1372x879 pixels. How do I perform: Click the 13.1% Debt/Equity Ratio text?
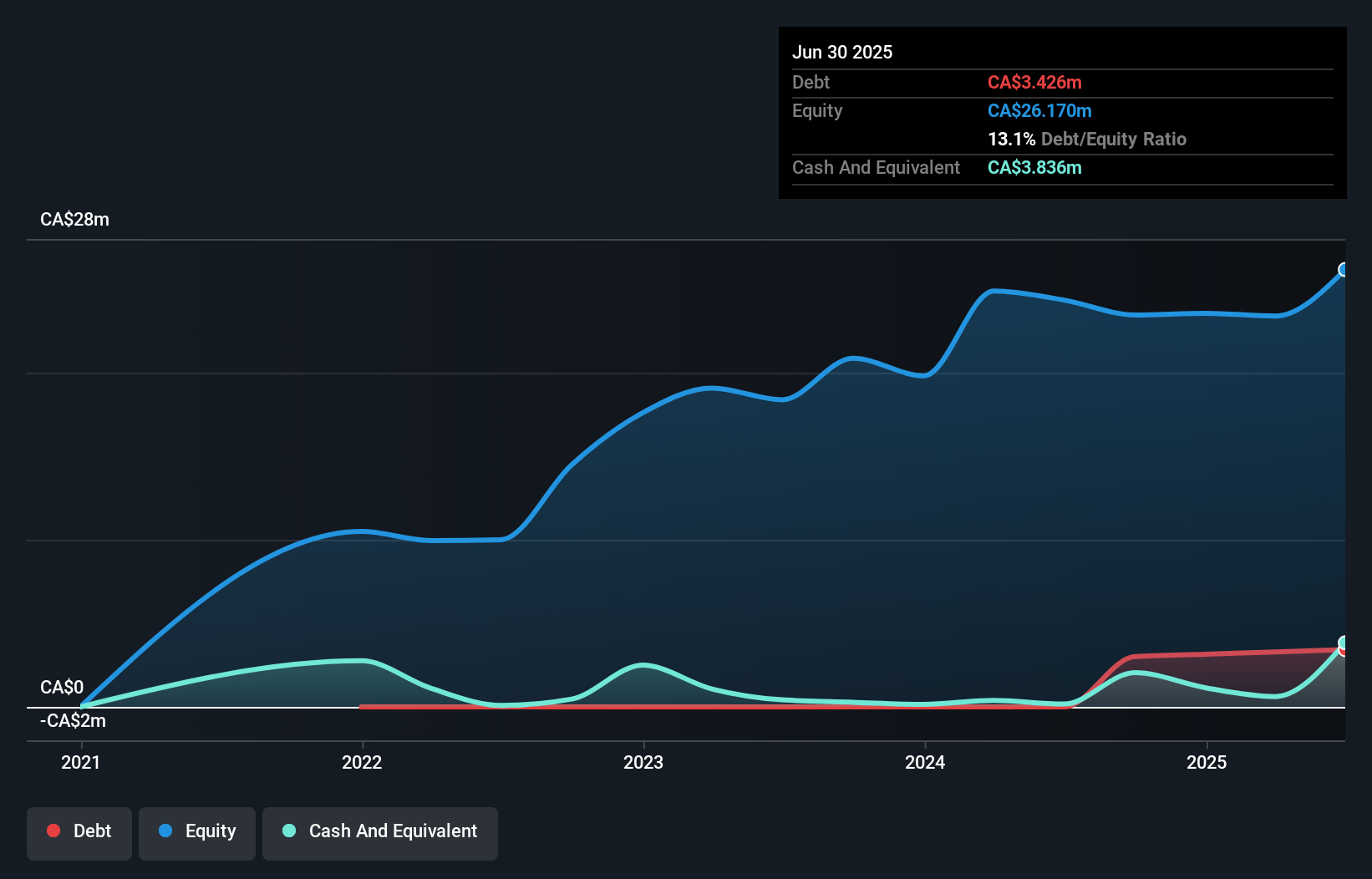click(x=1087, y=139)
